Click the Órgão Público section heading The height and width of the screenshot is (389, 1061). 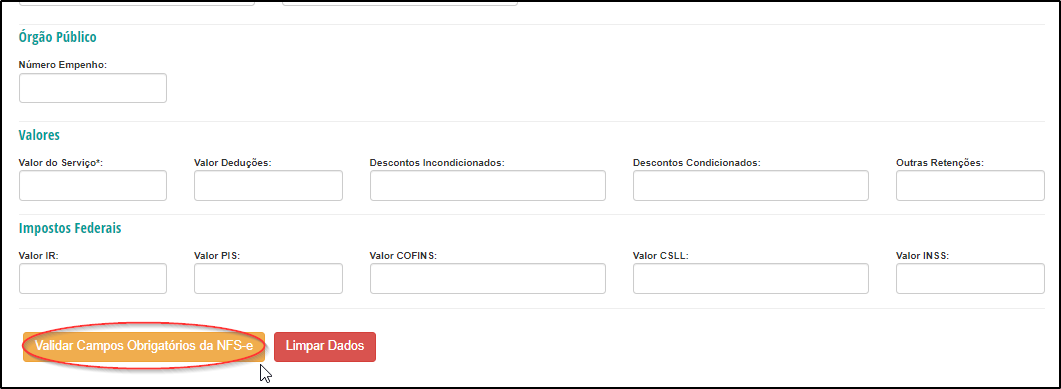(x=58, y=37)
